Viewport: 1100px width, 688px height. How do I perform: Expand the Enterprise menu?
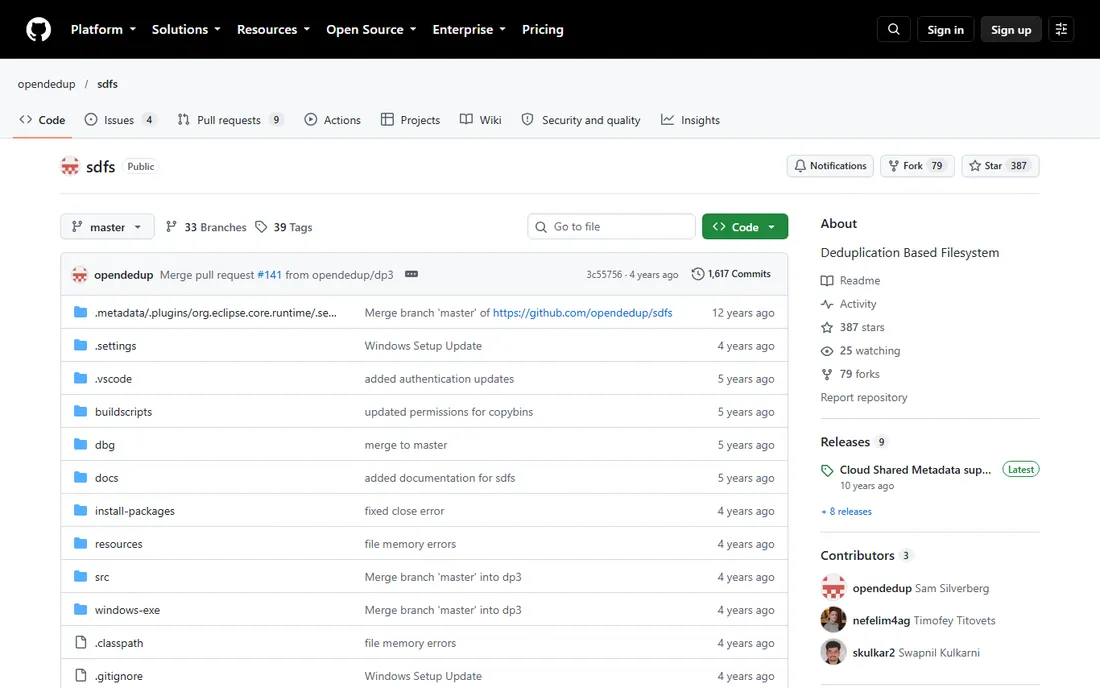[469, 29]
